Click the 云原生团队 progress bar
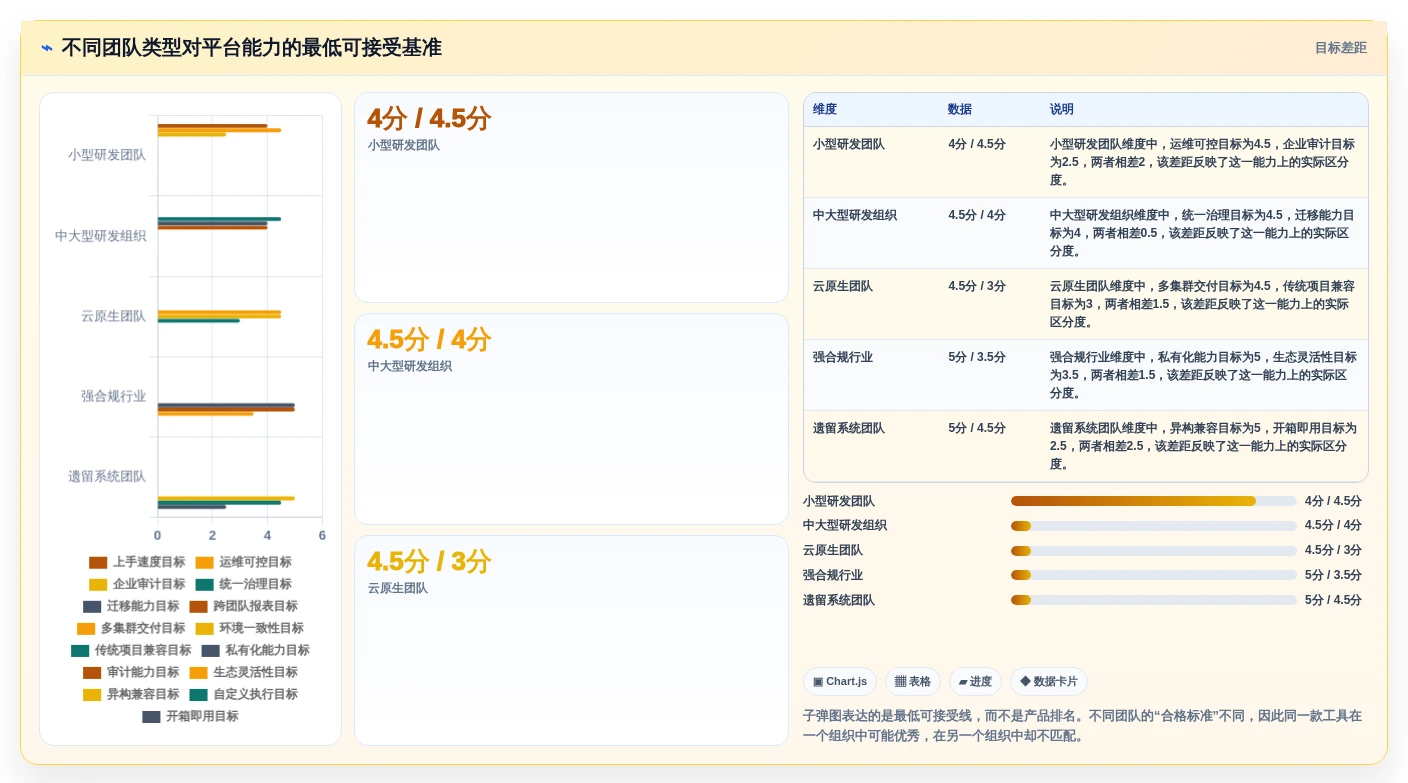This screenshot has width=1408, height=783. [x=1153, y=551]
